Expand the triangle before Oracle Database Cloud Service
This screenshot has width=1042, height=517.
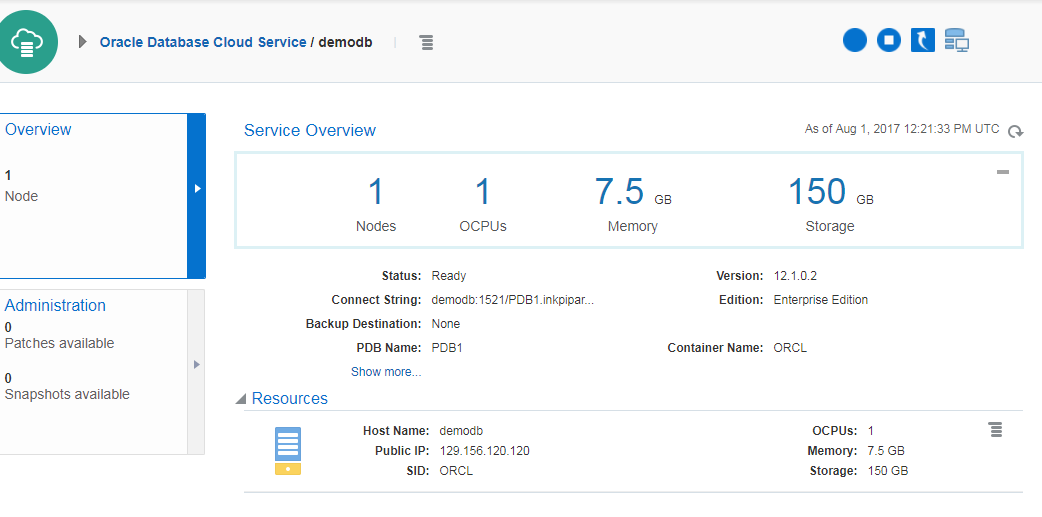coord(83,42)
